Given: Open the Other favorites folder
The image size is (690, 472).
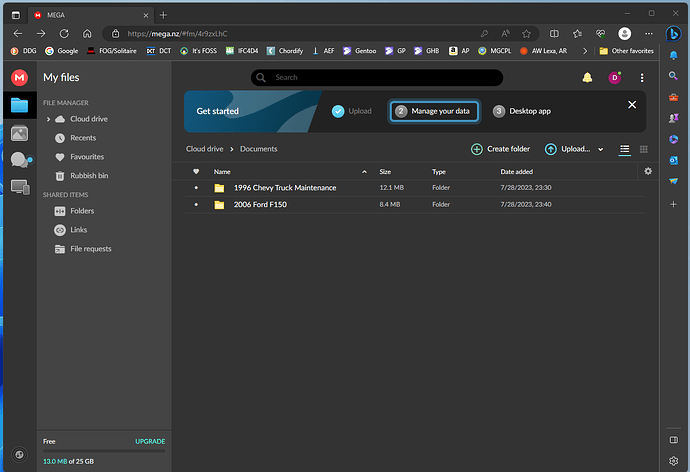Looking at the screenshot, I should 626,51.
